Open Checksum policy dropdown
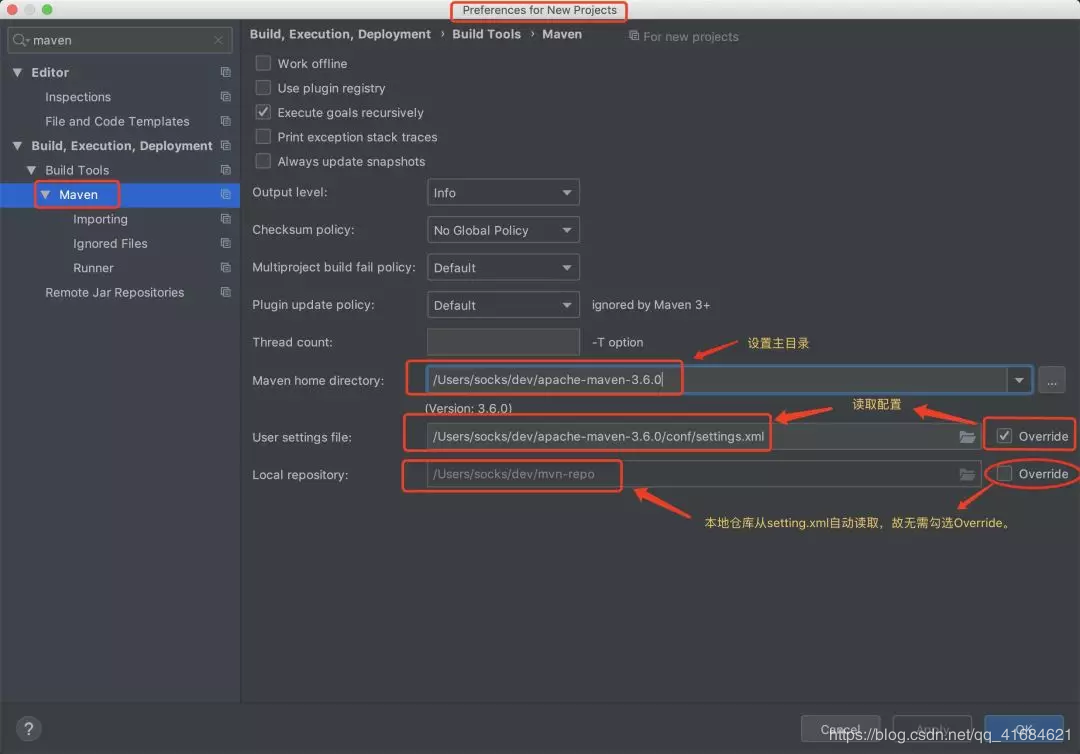The height and width of the screenshot is (754, 1080). [503, 230]
